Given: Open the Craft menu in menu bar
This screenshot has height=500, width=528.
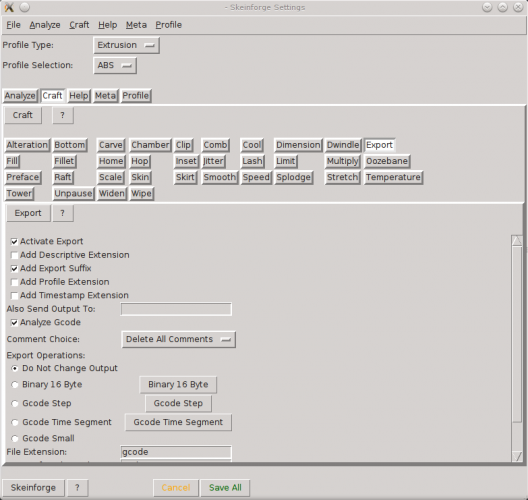Looking at the screenshot, I should pyautogui.click(x=79, y=25).
